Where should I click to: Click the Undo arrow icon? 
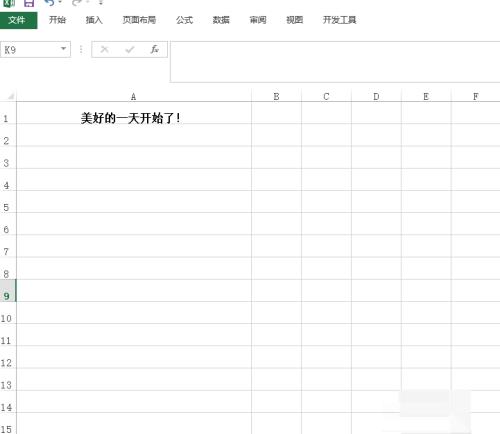click(49, 3)
